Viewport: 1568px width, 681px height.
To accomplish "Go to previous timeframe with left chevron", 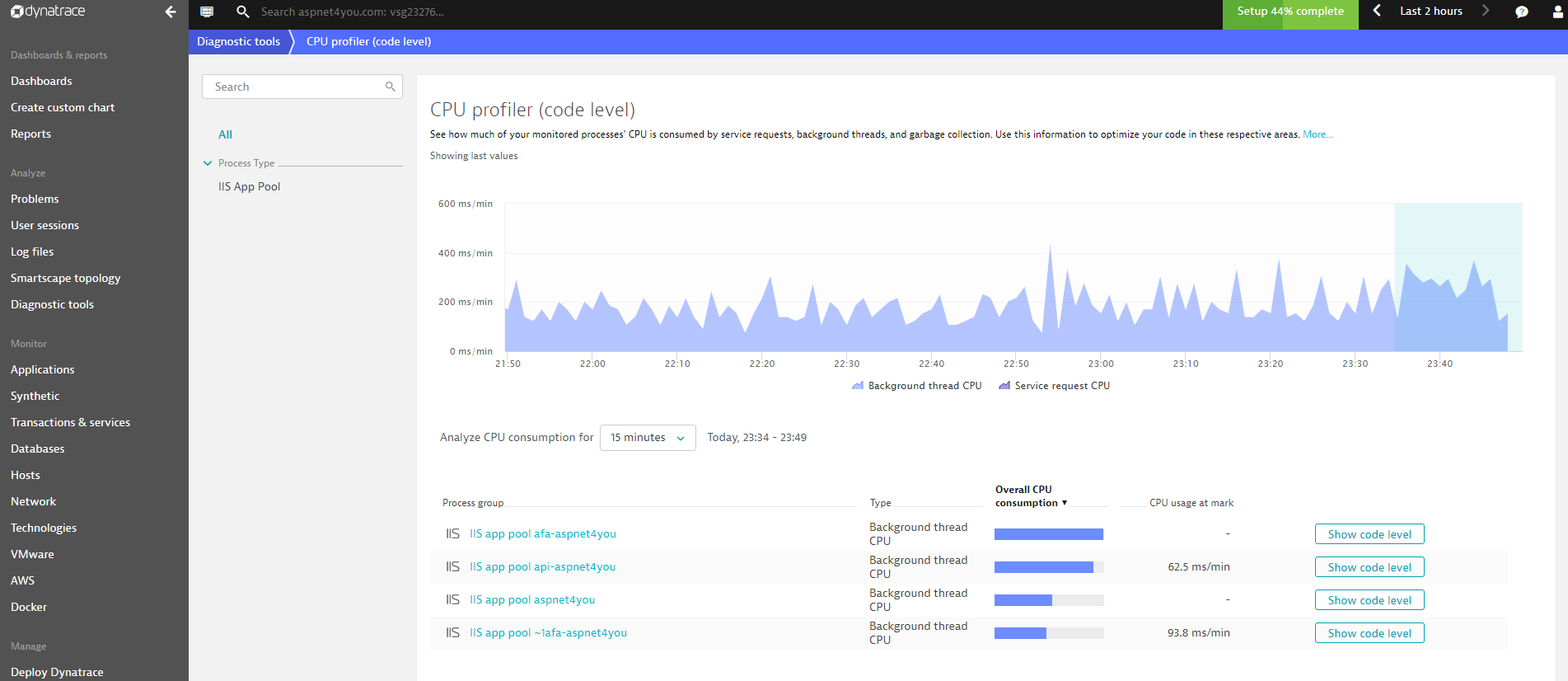I will [x=1377, y=11].
